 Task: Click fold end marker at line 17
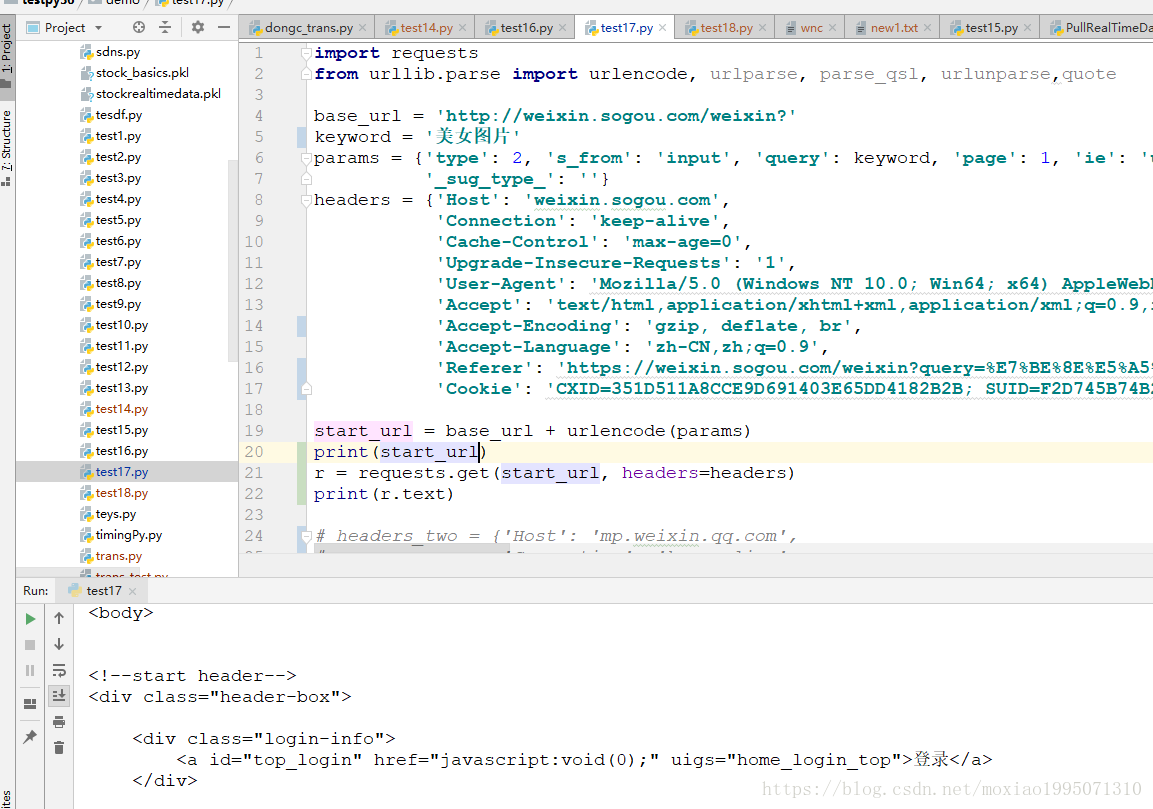point(306,389)
